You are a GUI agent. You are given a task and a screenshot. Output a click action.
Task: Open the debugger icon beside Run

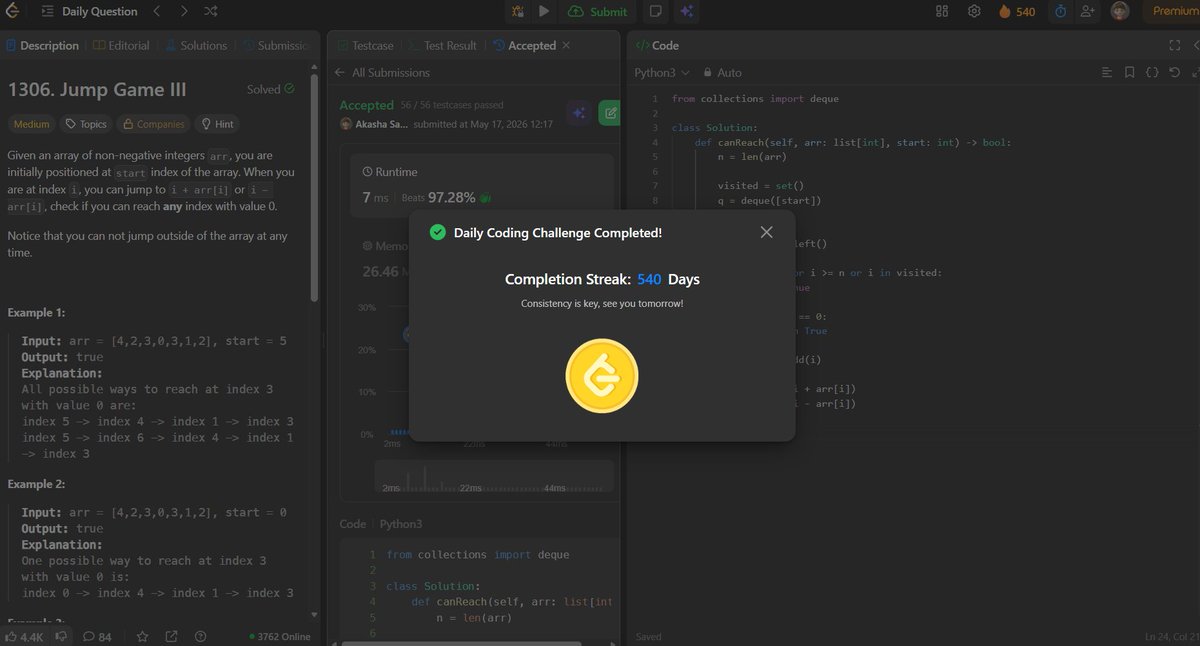pyautogui.click(x=518, y=11)
